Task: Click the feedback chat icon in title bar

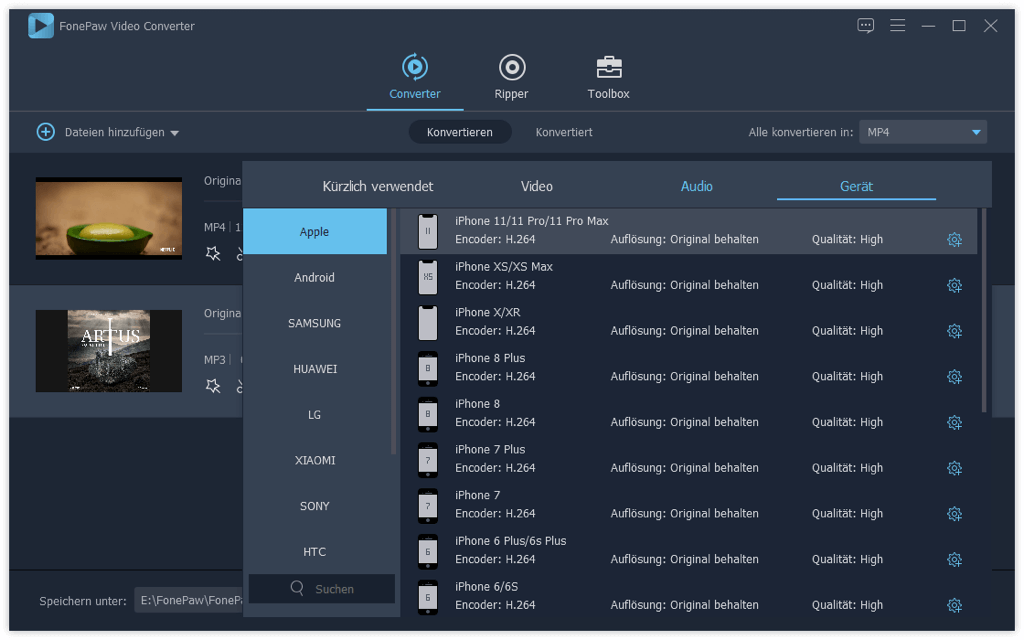Action: (x=865, y=26)
